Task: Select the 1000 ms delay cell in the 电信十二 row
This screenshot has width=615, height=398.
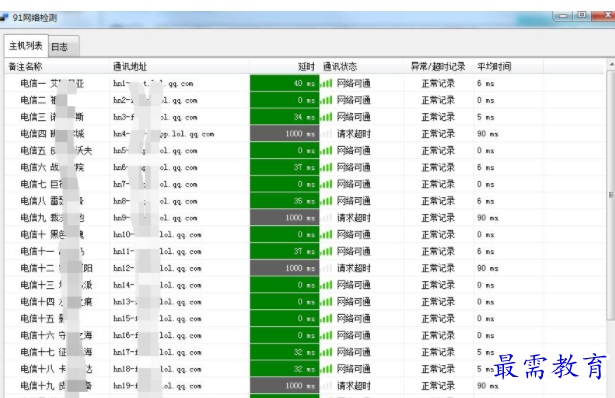Action: (284, 268)
